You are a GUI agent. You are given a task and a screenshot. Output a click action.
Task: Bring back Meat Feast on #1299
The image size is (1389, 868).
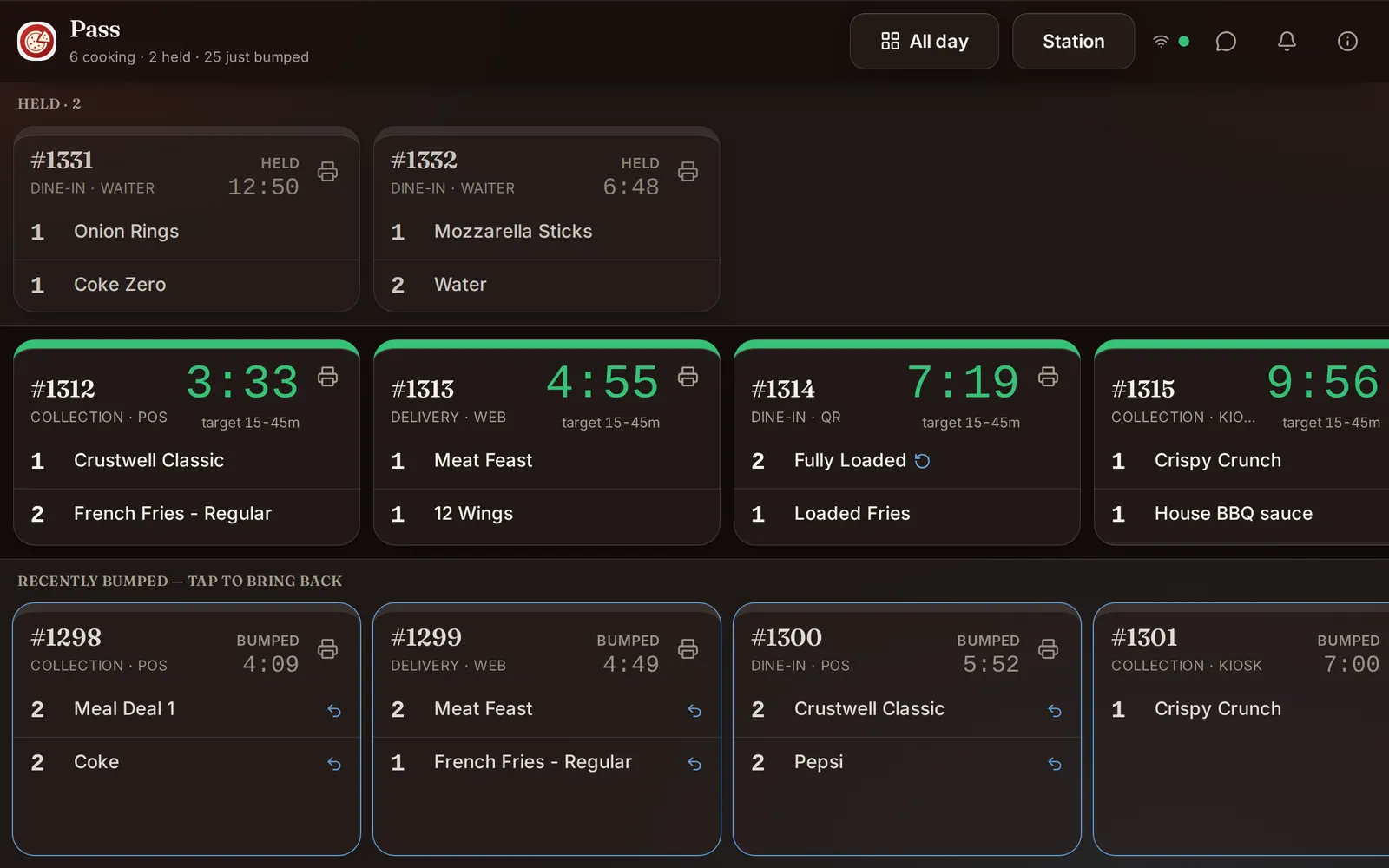coord(694,711)
